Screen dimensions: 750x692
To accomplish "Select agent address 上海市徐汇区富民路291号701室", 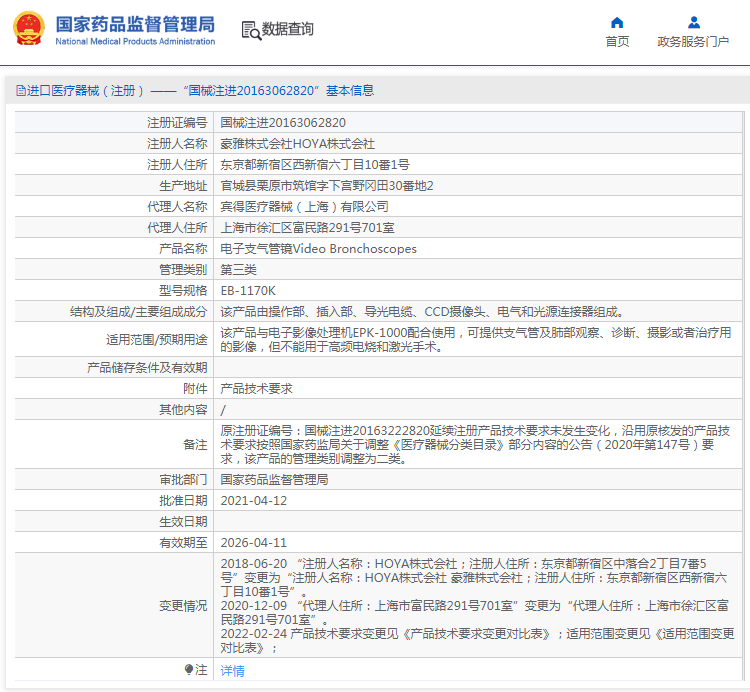I will (307, 228).
